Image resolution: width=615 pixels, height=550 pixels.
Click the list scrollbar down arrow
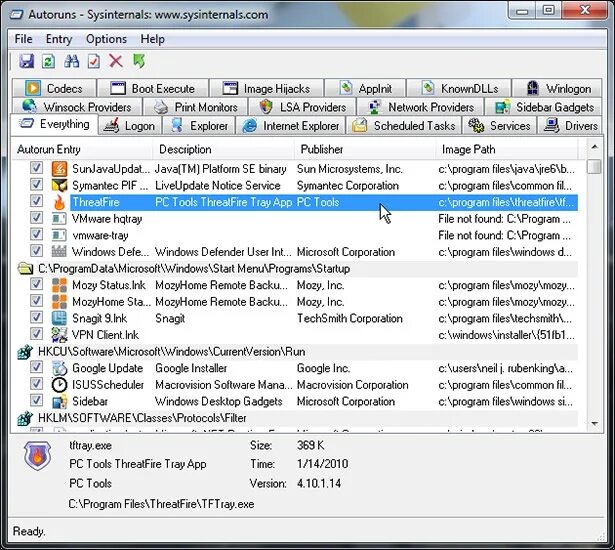point(595,423)
